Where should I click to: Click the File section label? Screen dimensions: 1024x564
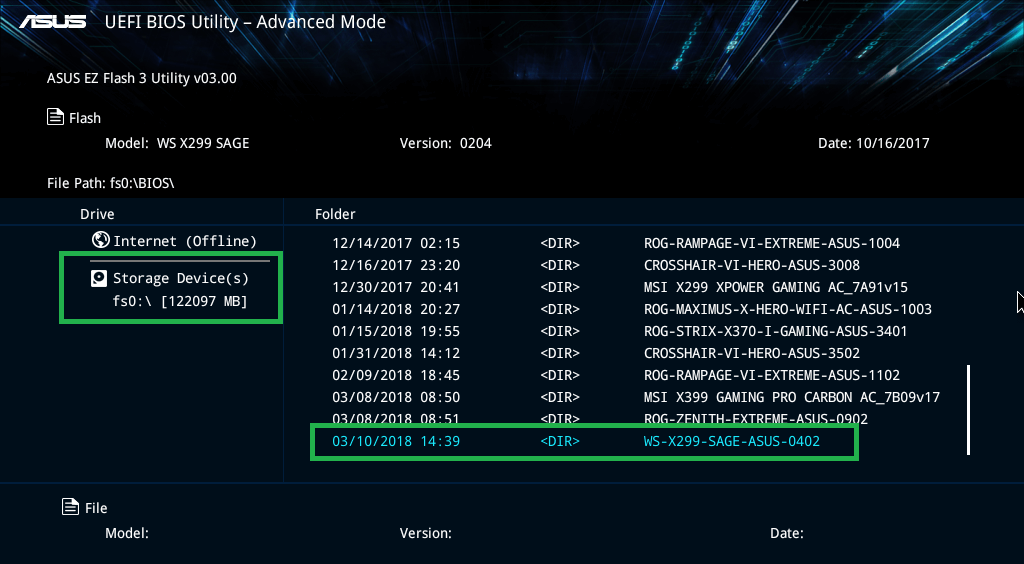tap(96, 508)
